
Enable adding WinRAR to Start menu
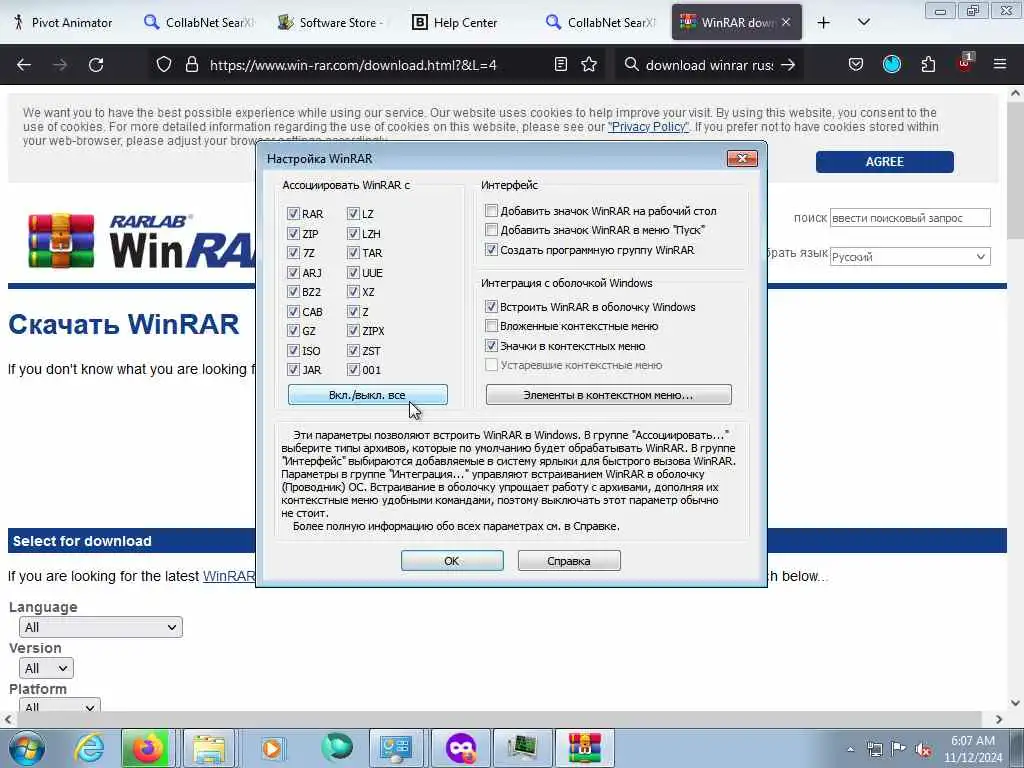[x=491, y=230]
